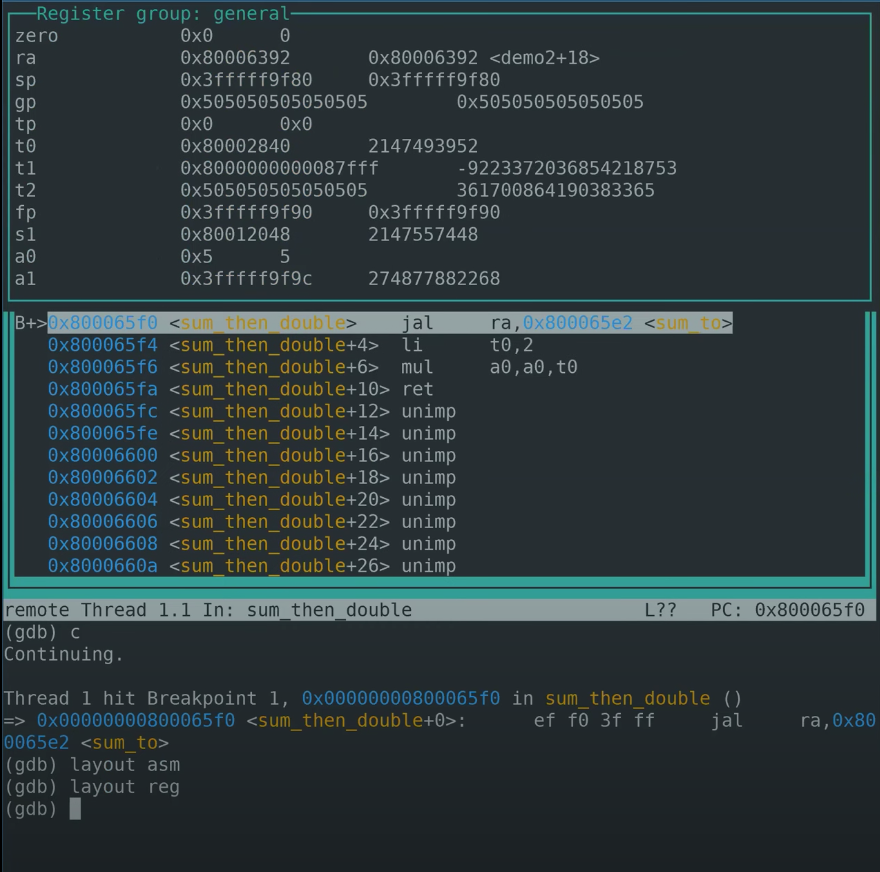Screen dimensions: 880x872
Task: Click the ret instruction at sum_then_double+10
Action: tap(418, 389)
